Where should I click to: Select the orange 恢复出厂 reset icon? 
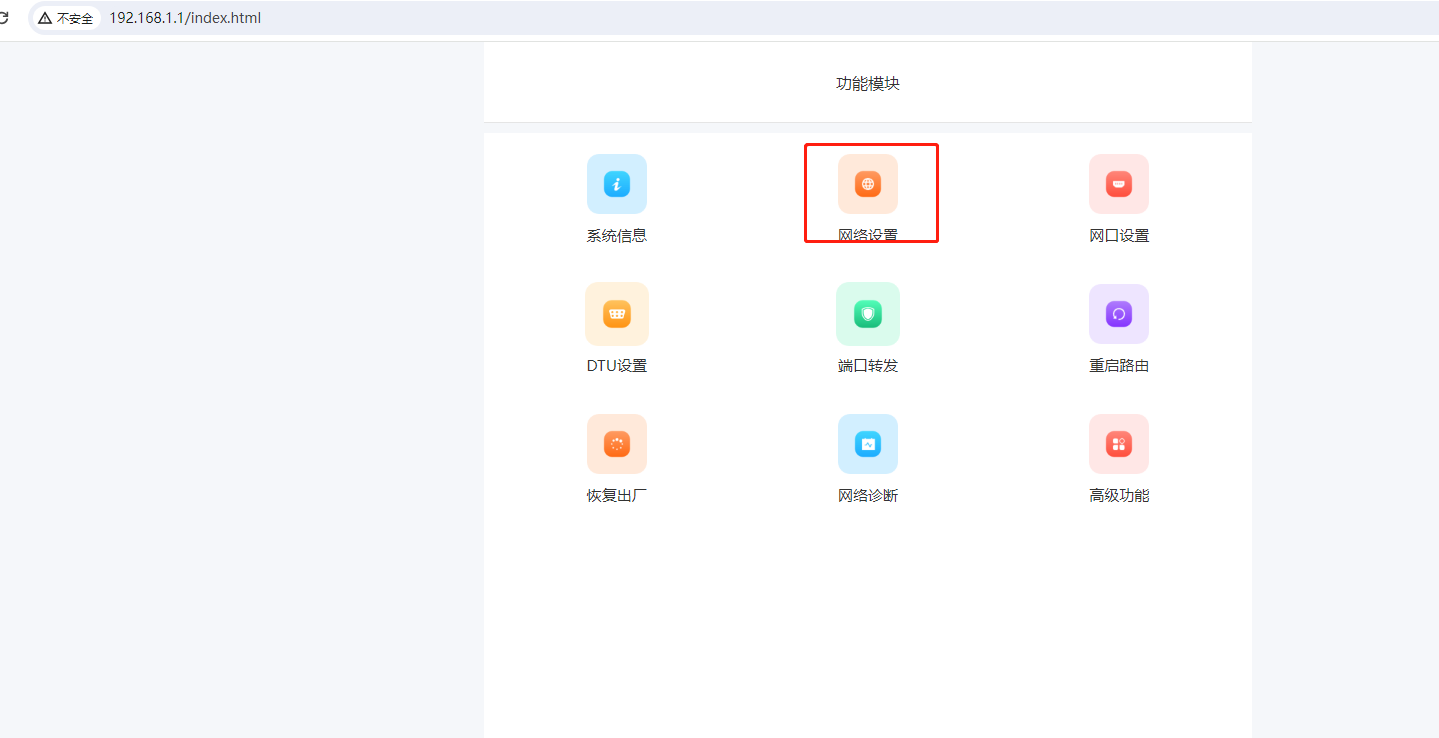(x=617, y=444)
